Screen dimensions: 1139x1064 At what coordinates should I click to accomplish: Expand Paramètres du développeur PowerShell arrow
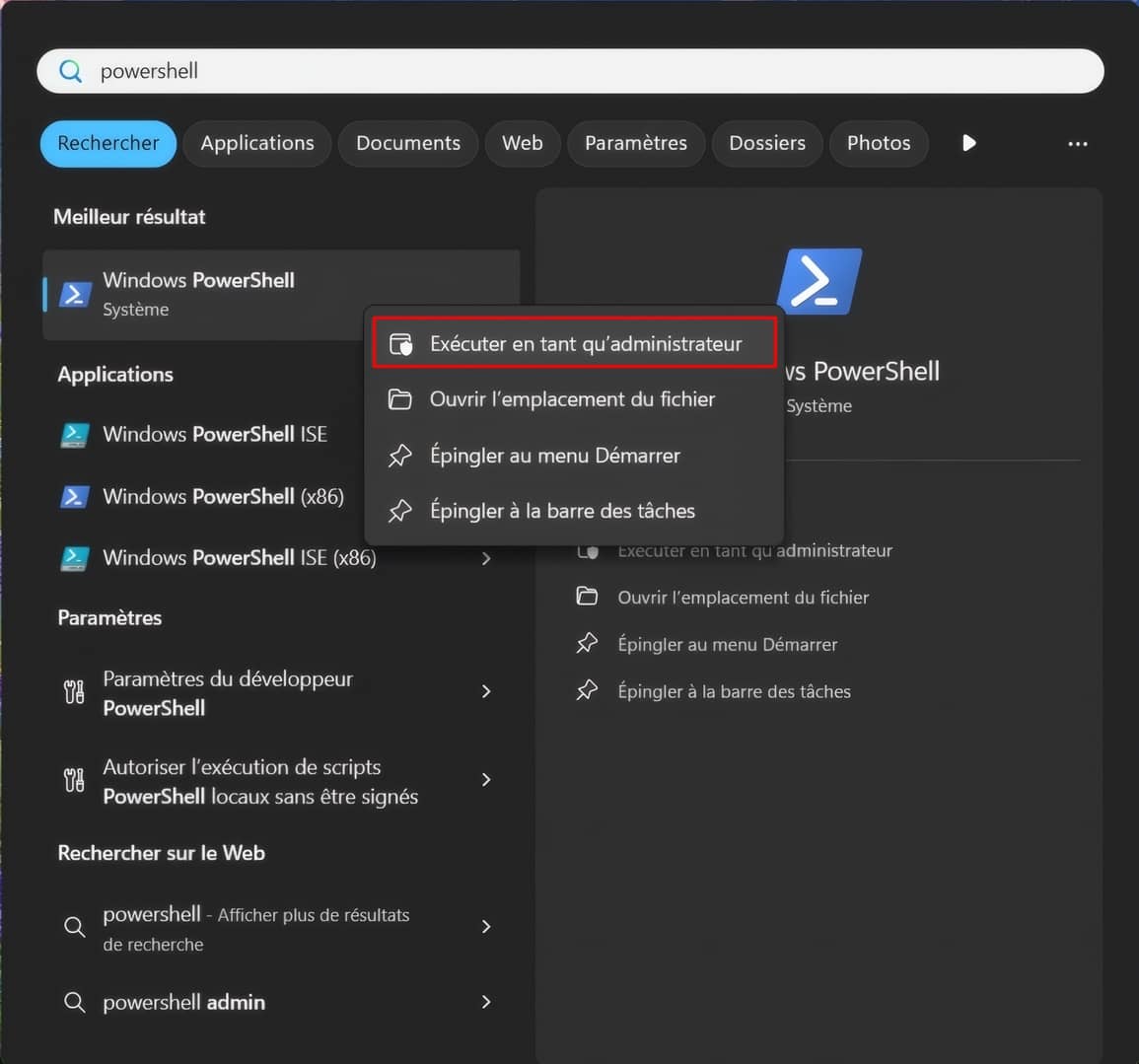485,691
